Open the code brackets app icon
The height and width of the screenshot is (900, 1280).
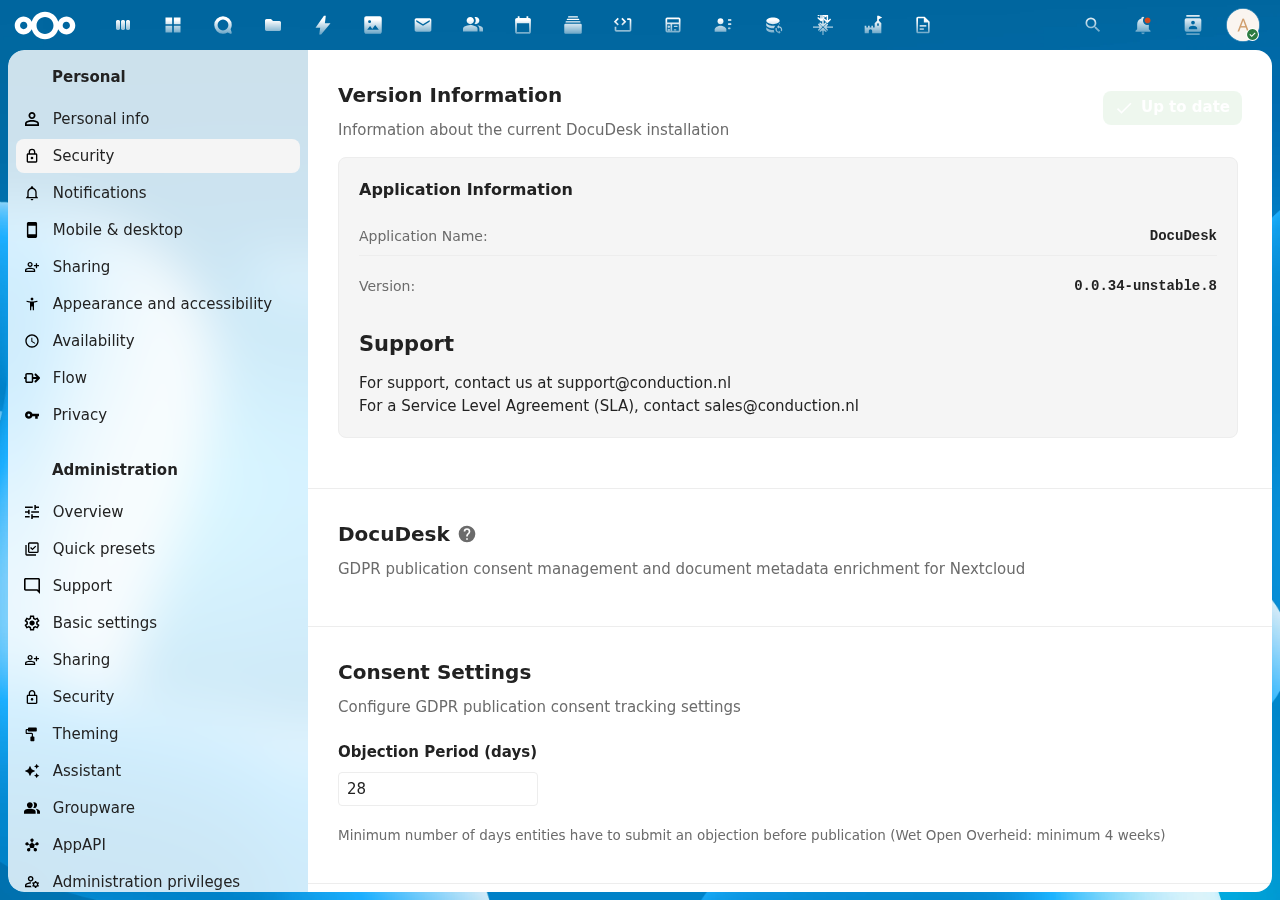click(623, 25)
